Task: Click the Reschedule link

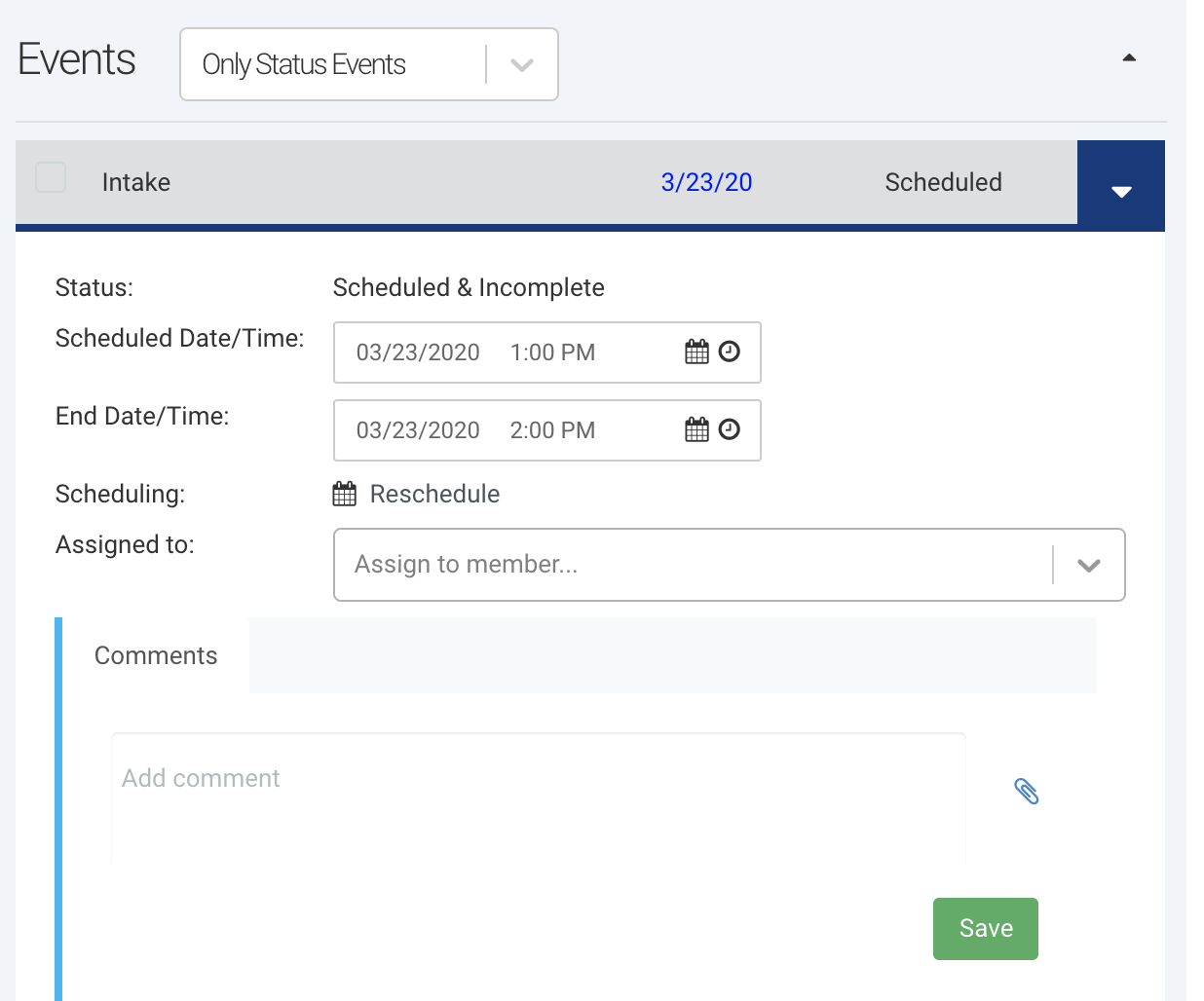Action: [x=434, y=495]
